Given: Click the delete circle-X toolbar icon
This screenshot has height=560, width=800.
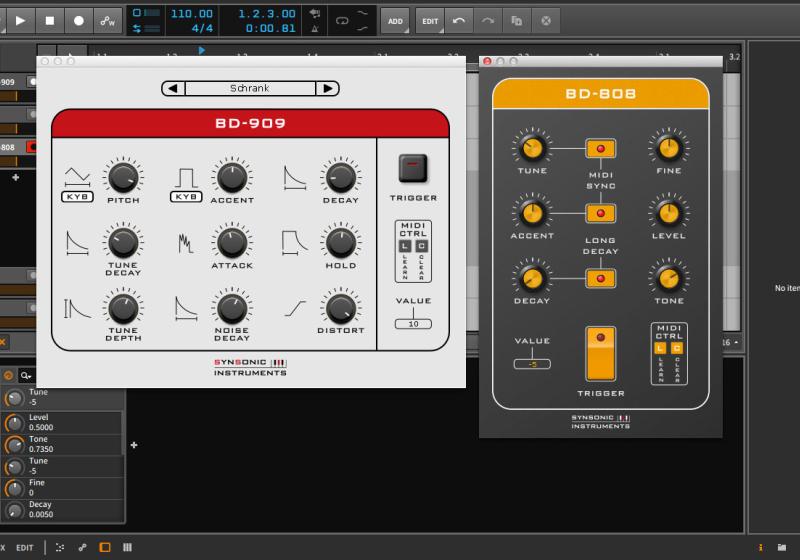Looking at the screenshot, I should pos(546,21).
